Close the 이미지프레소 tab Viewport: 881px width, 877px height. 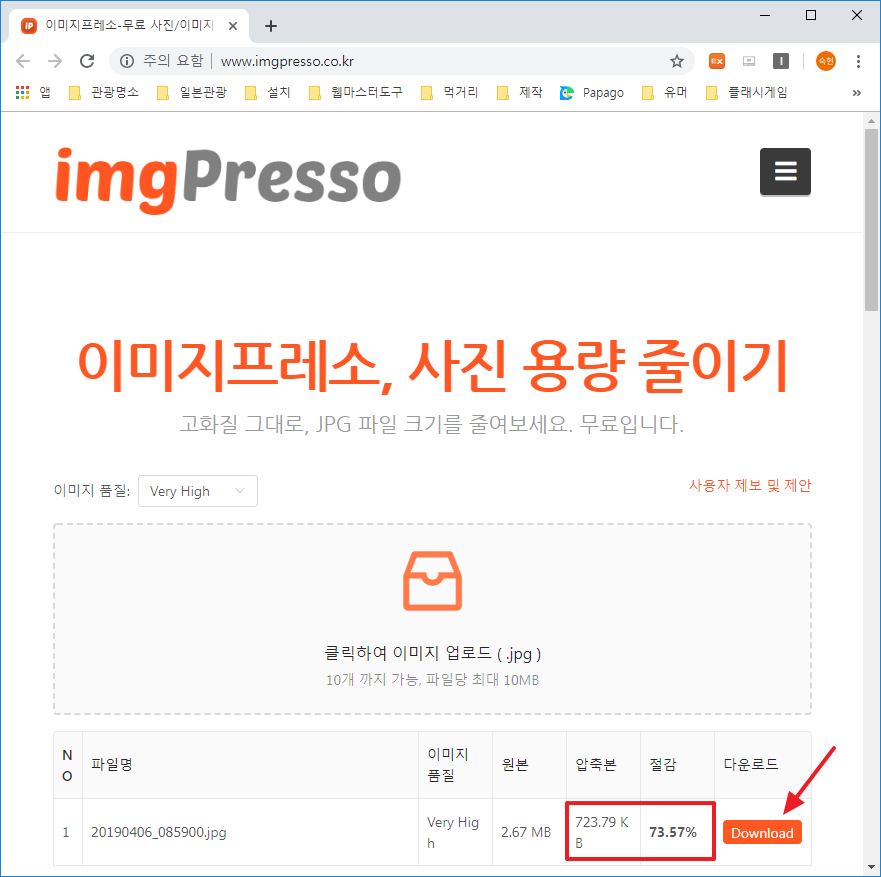233,26
